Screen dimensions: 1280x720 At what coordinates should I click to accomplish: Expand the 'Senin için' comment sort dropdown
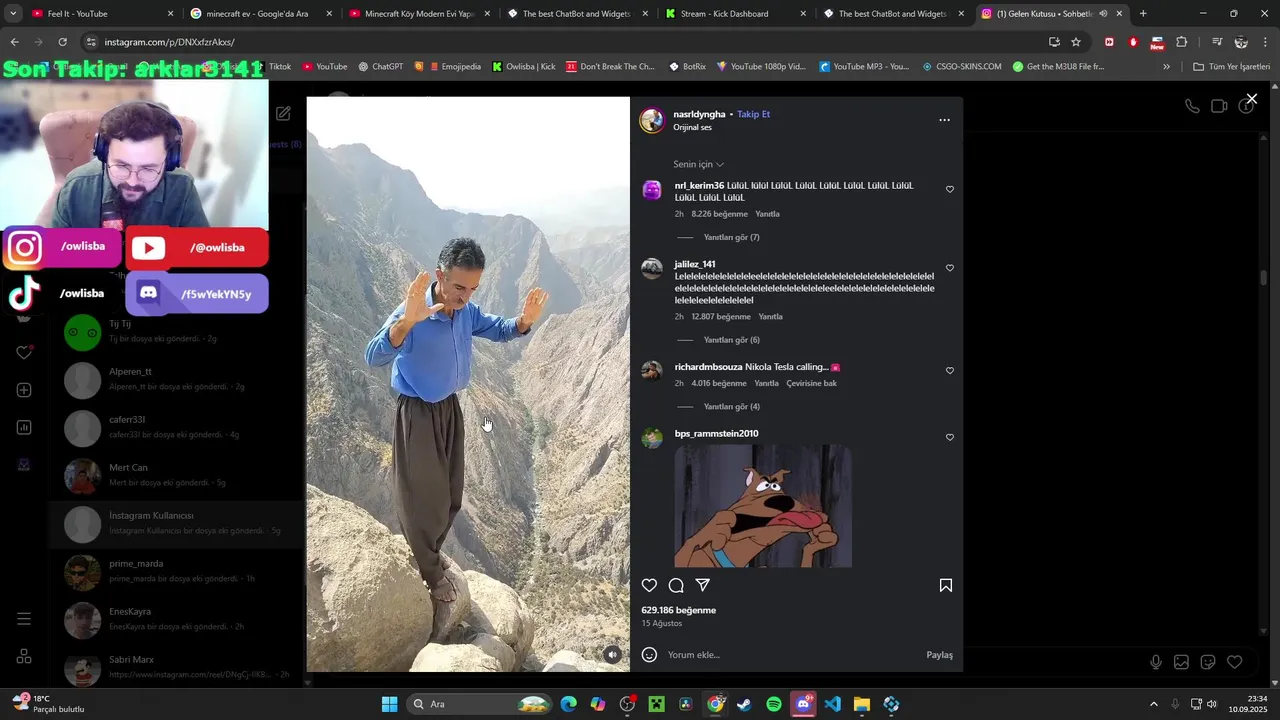(699, 164)
